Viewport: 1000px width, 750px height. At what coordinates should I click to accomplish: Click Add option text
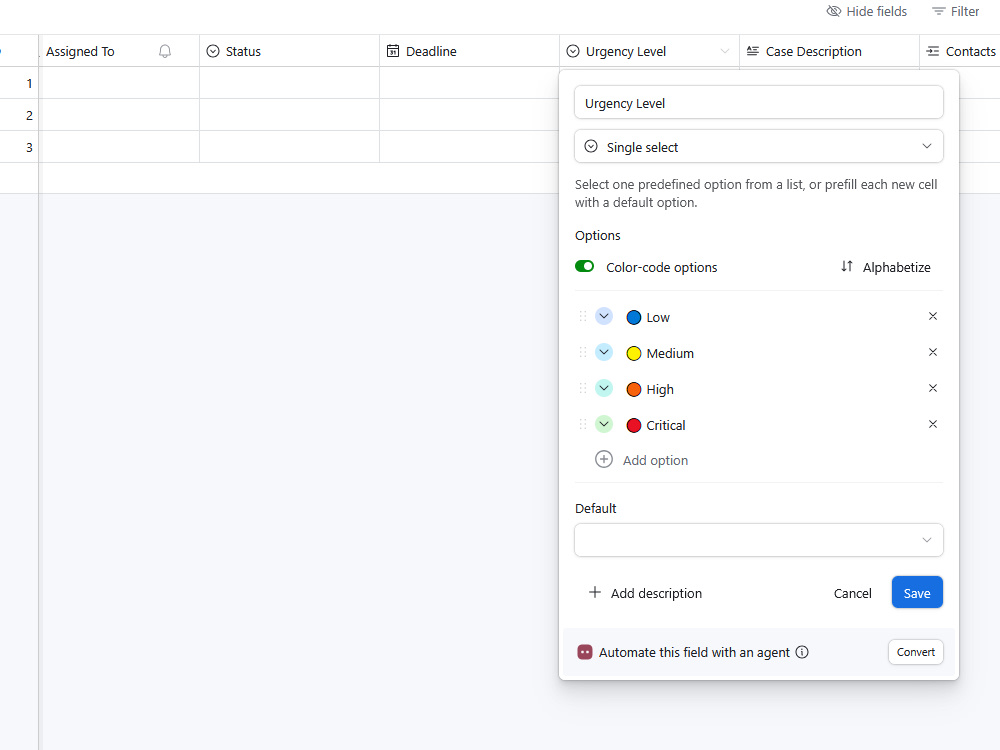655,460
